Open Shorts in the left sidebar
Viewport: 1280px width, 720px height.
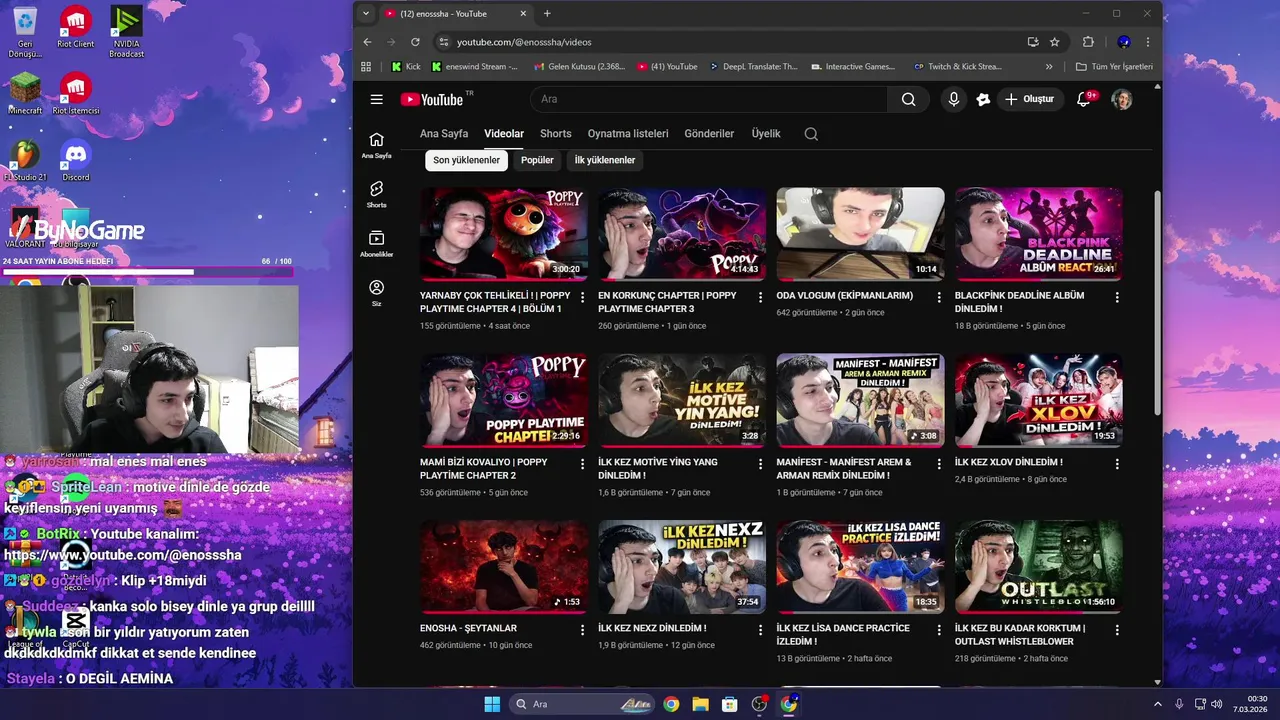click(376, 194)
